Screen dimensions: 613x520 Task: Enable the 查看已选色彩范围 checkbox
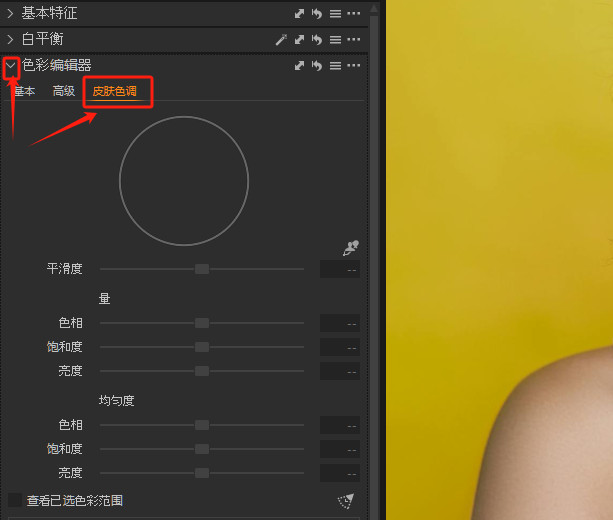click(15, 500)
